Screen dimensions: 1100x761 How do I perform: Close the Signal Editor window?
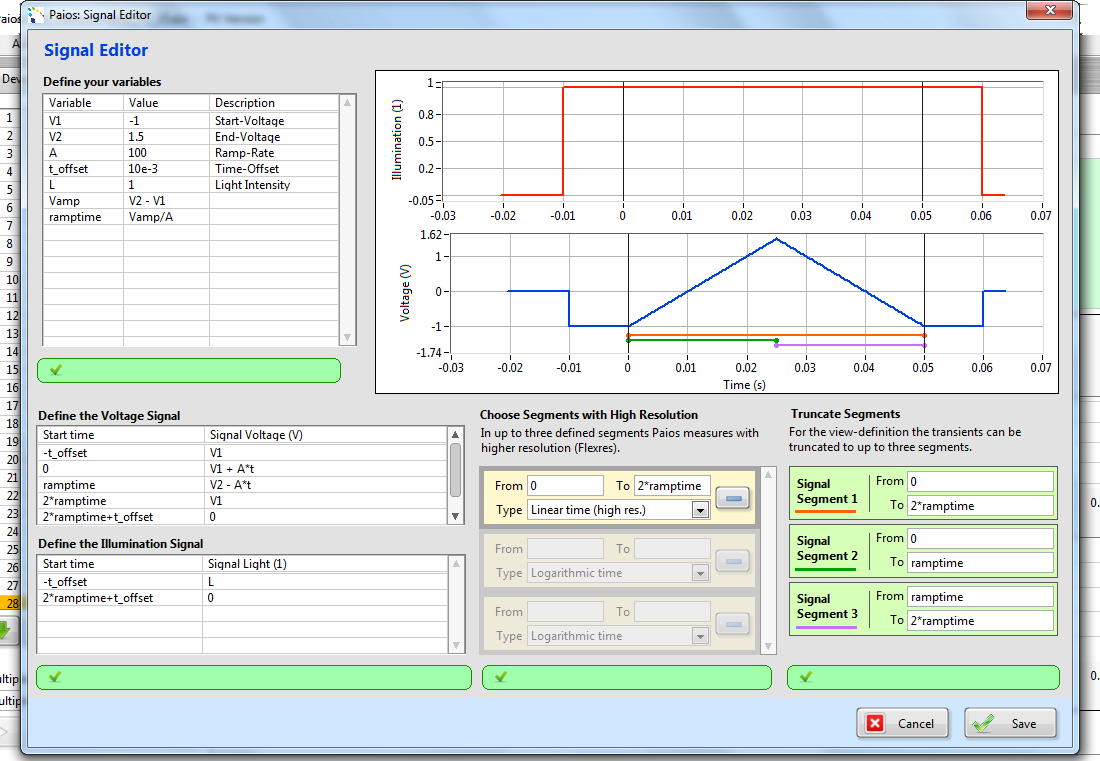point(1049,10)
